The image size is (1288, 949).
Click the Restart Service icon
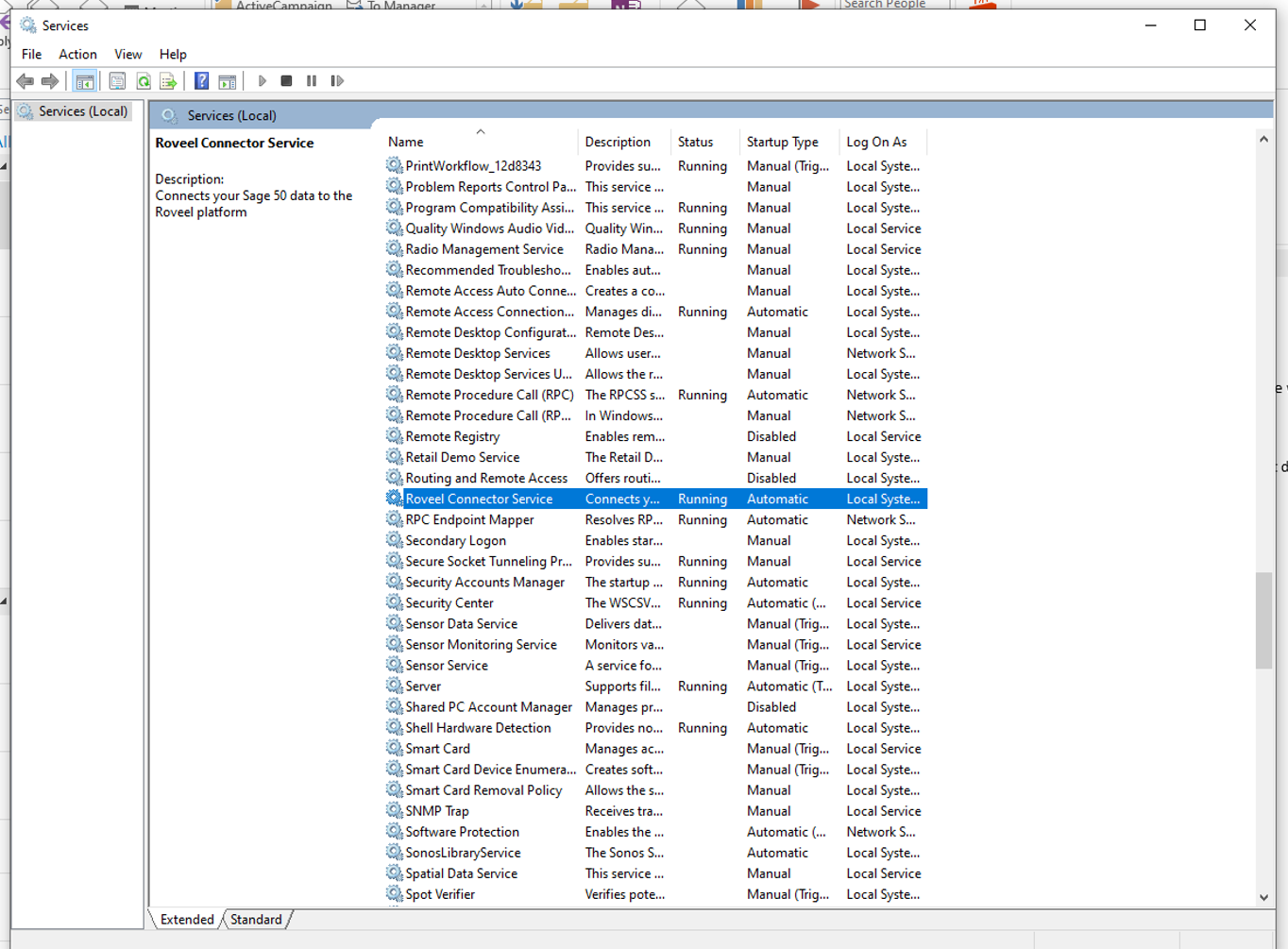pyautogui.click(x=337, y=81)
